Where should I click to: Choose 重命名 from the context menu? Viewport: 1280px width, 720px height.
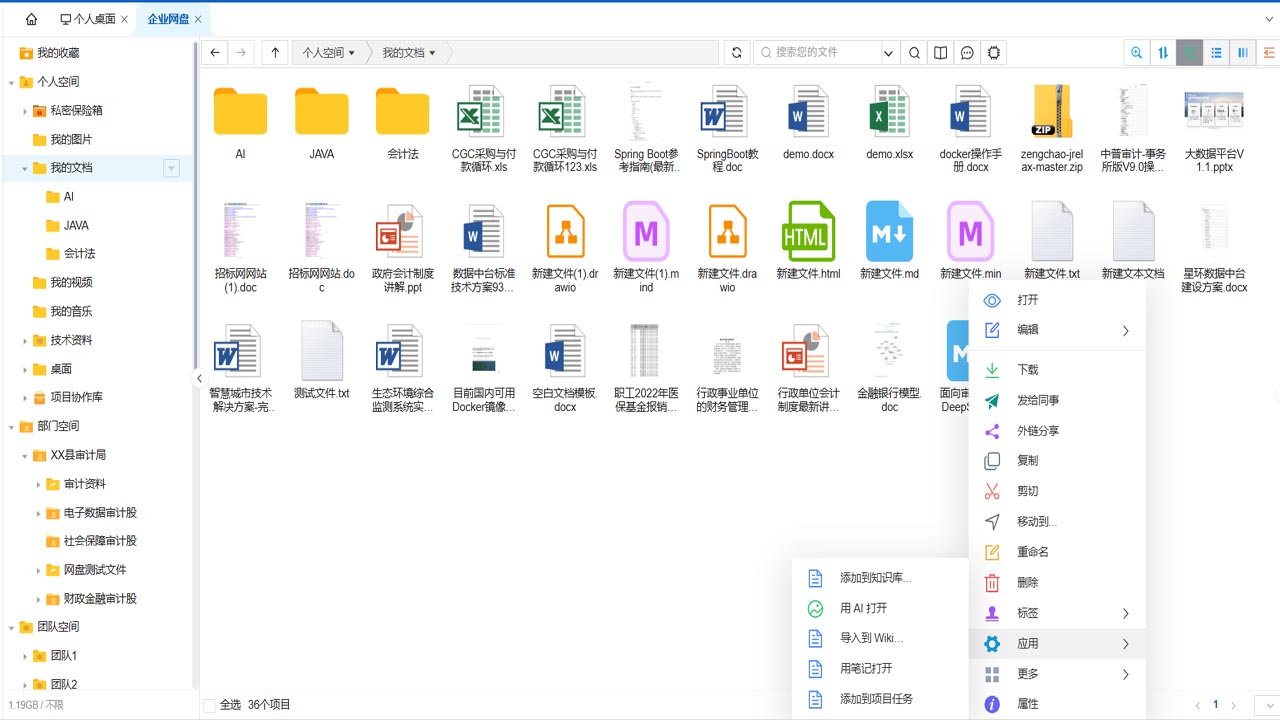coord(1058,552)
